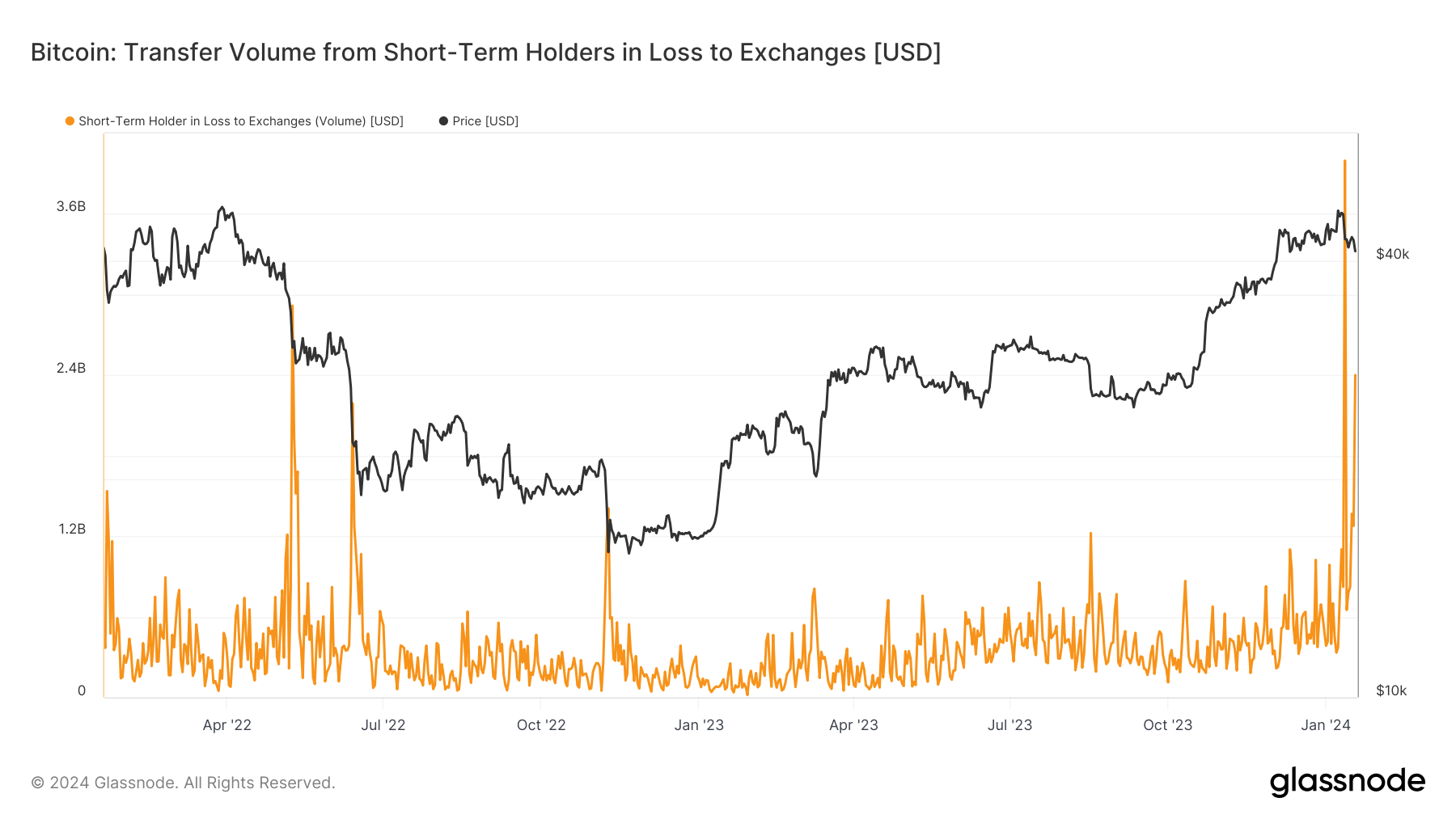Click the $10k price axis label

coord(1391,690)
